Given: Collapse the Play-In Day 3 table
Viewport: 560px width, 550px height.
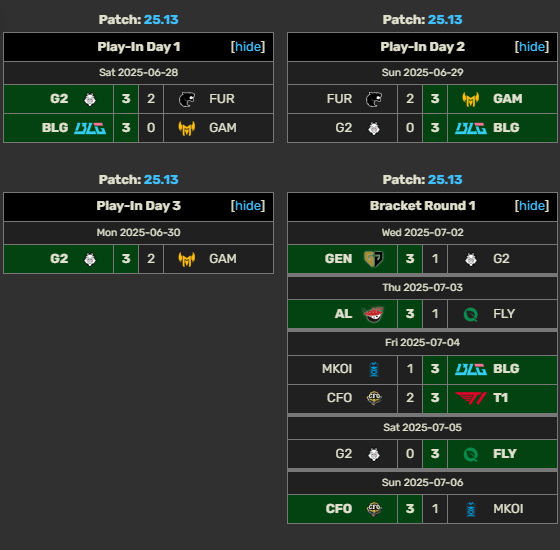Looking at the screenshot, I should (x=248, y=206).
